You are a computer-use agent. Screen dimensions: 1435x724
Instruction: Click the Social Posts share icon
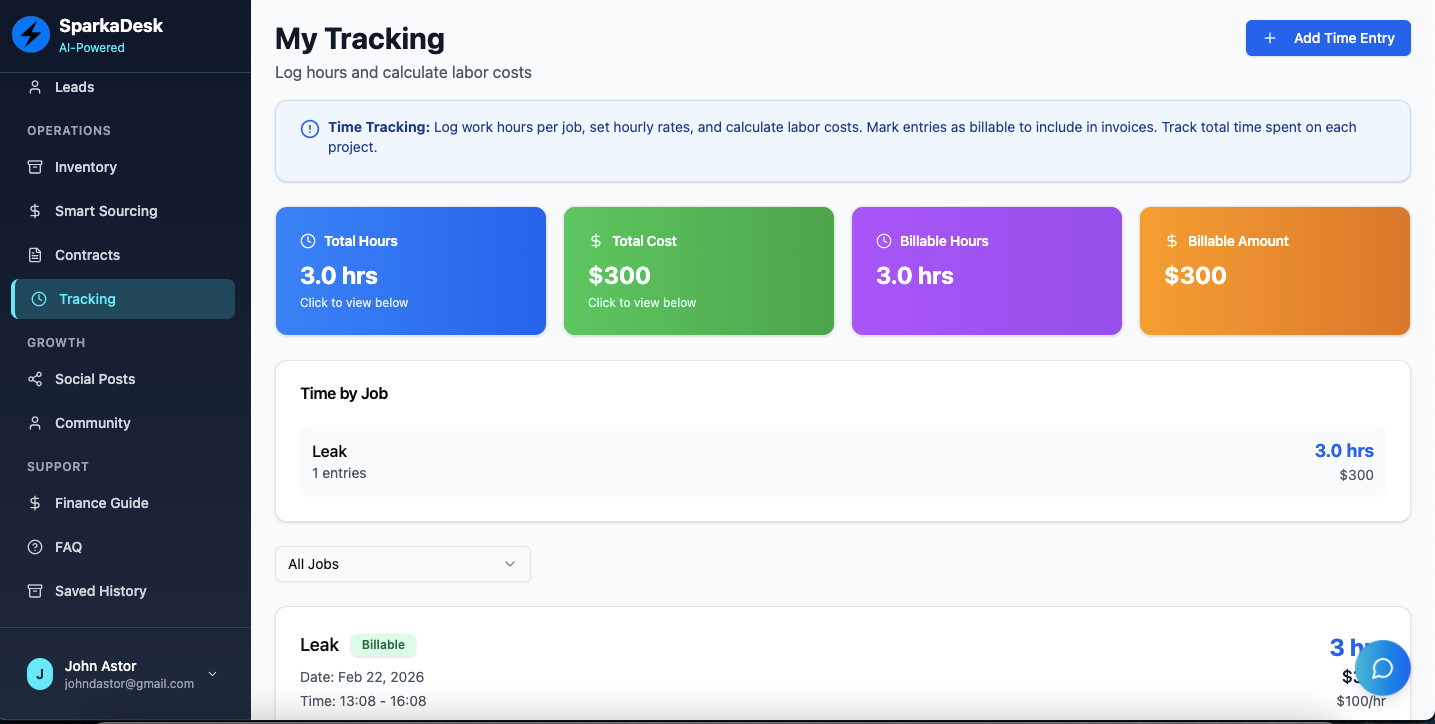pos(35,379)
